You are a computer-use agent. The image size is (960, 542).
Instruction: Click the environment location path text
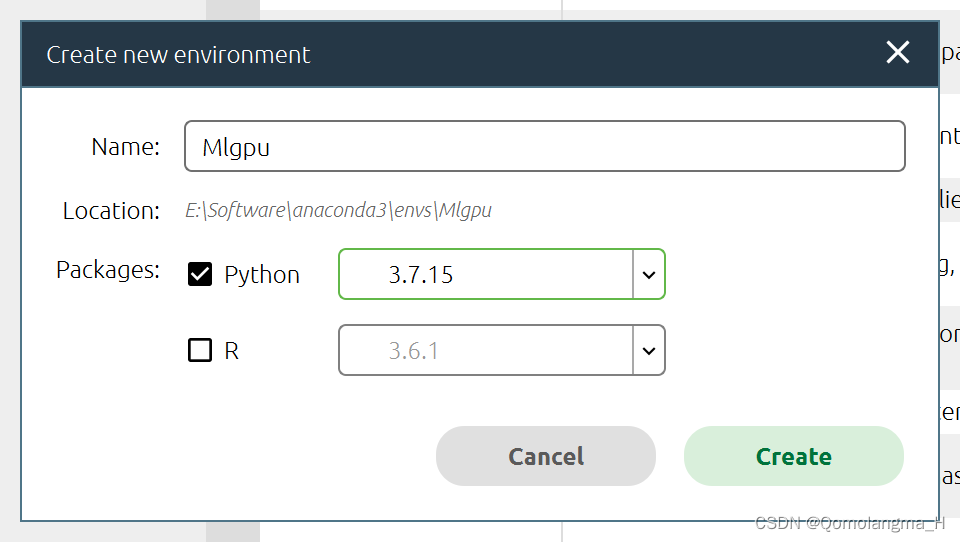coord(338,210)
